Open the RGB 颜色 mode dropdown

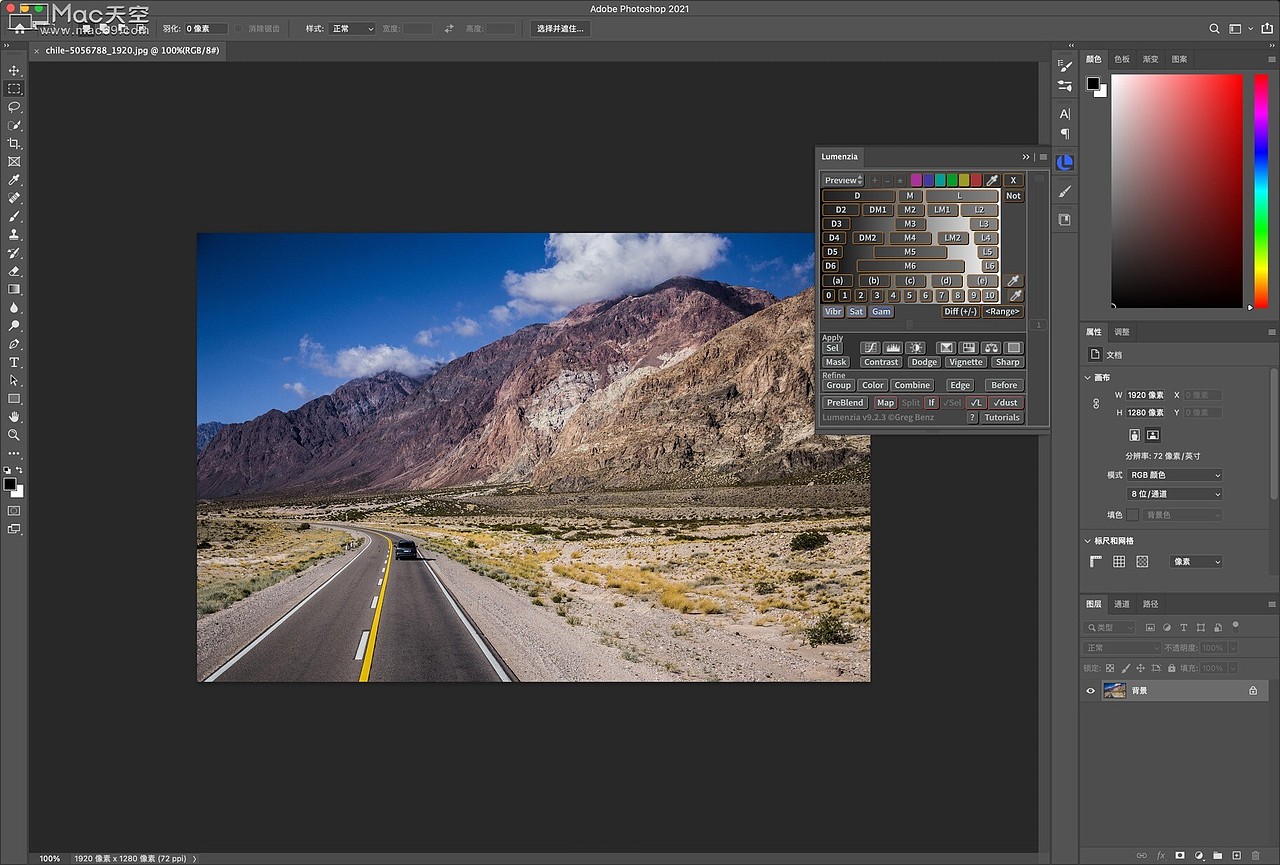pos(1175,474)
